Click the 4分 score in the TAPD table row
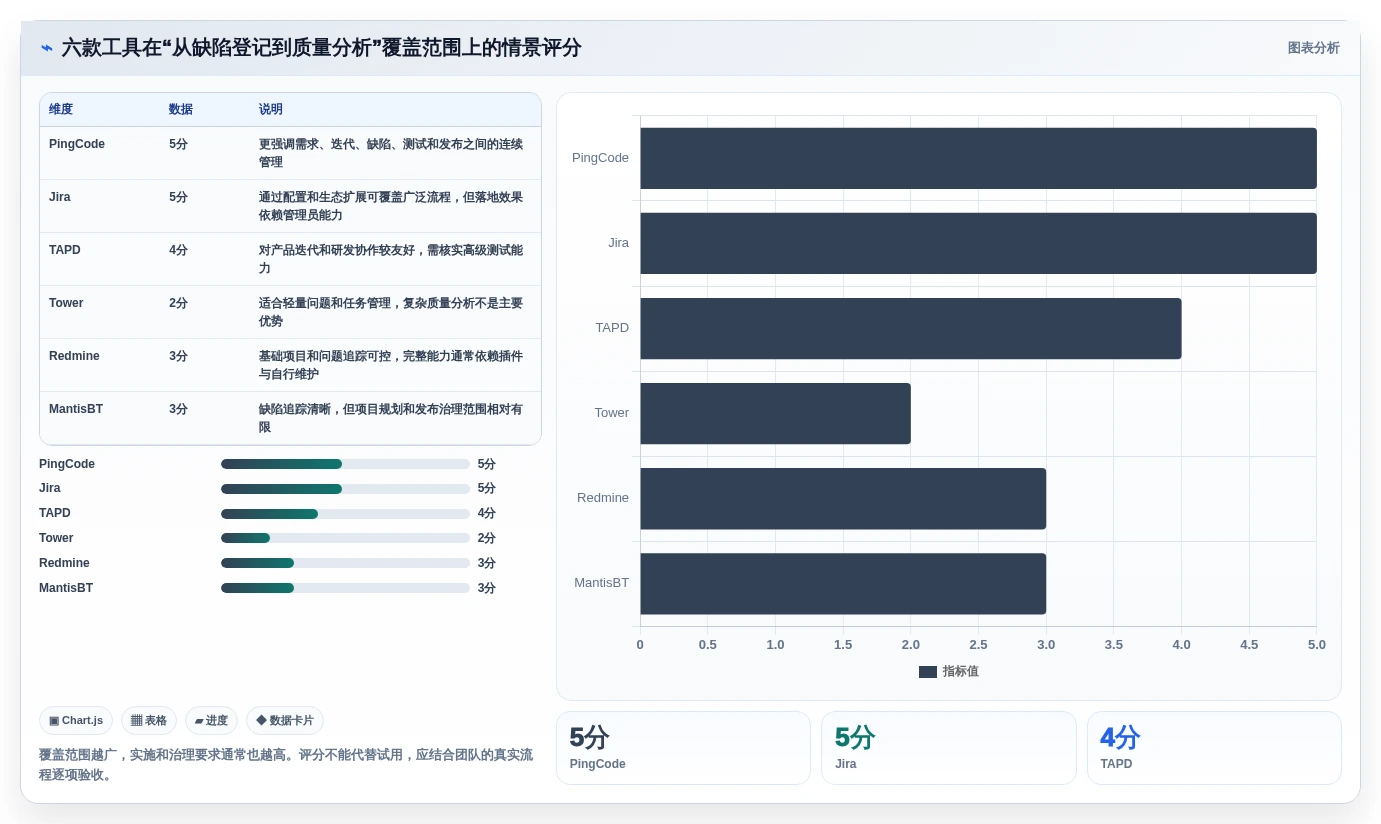The image size is (1381, 824). click(178, 250)
